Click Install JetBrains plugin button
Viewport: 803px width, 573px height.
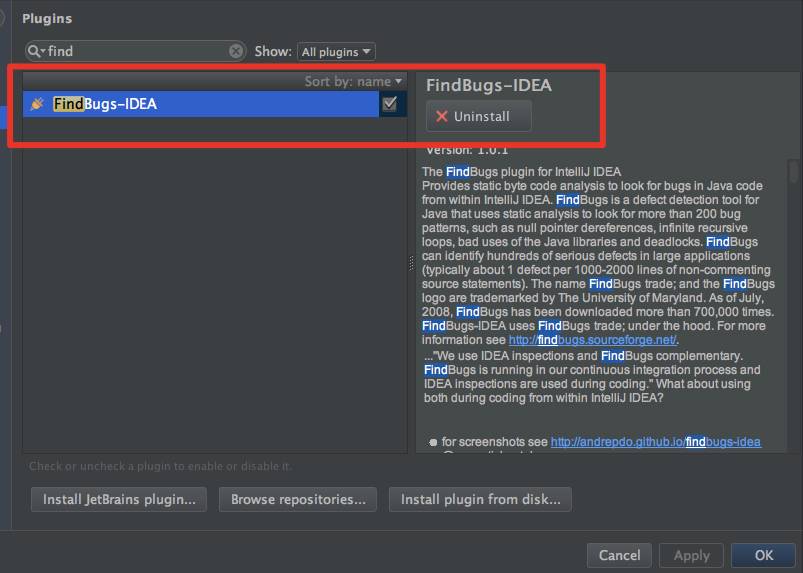[x=119, y=499]
